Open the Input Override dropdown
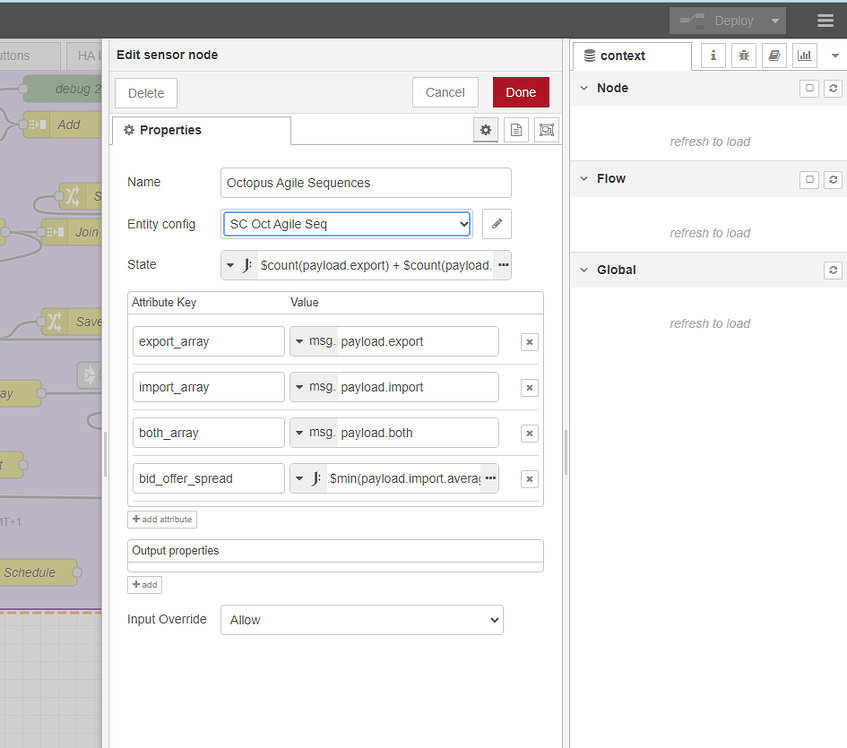Viewport: 847px width, 748px height. 362,619
